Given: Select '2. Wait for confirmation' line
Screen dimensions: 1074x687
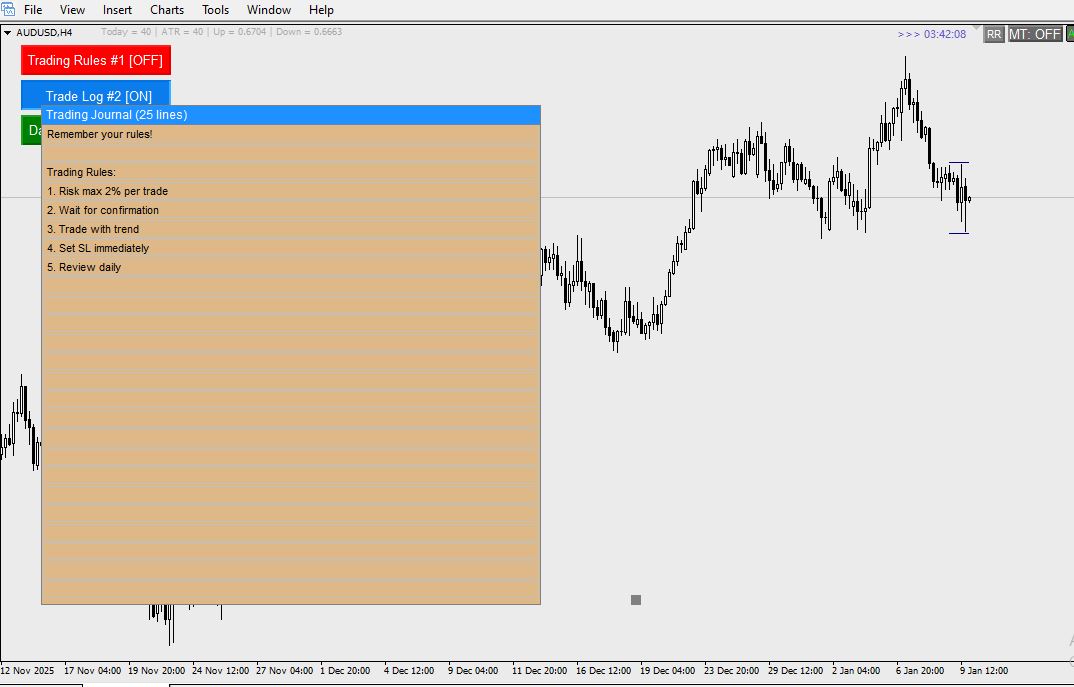Looking at the screenshot, I should 291,210.
